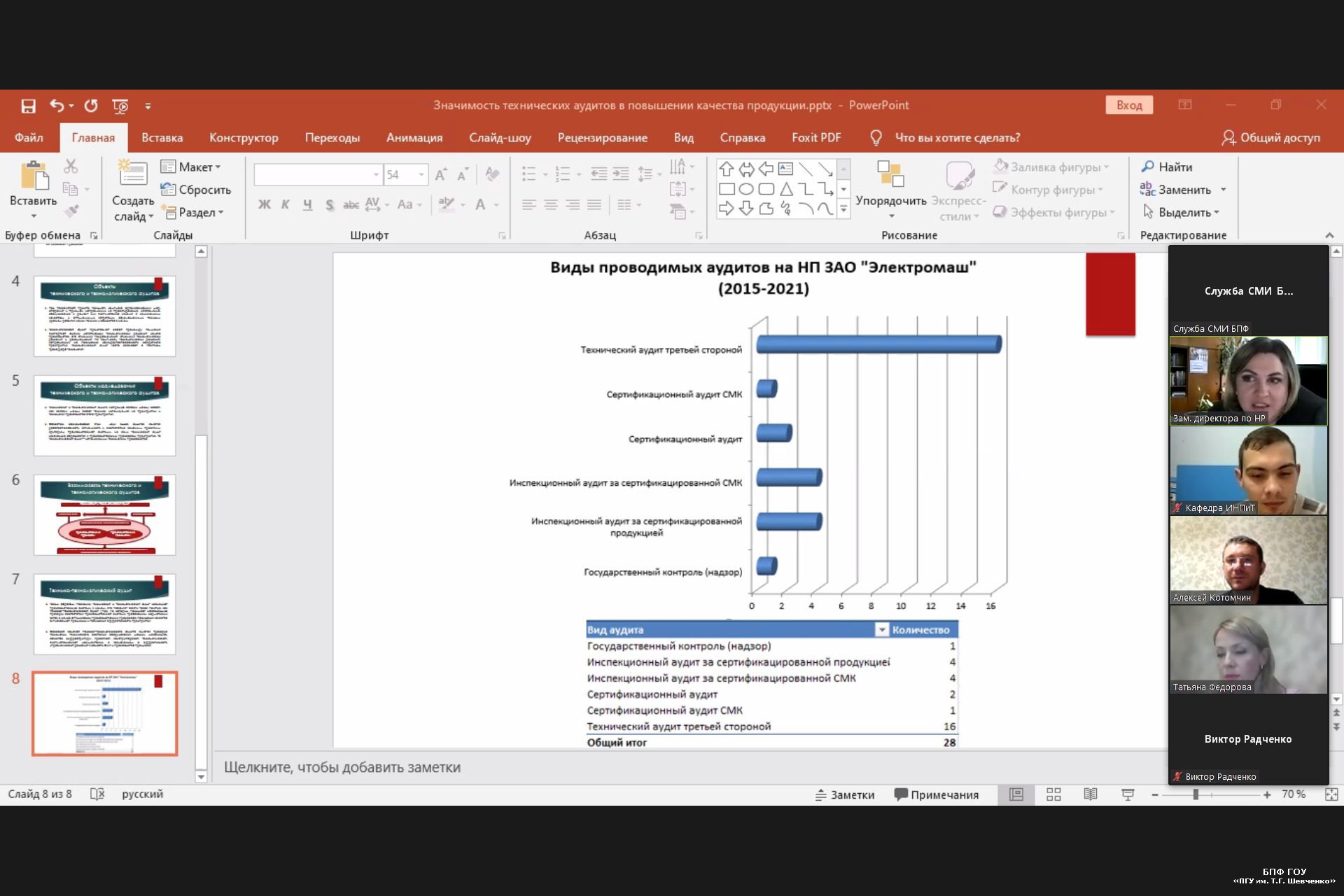Switch to the Переходы ribbon tab

pos(332,137)
